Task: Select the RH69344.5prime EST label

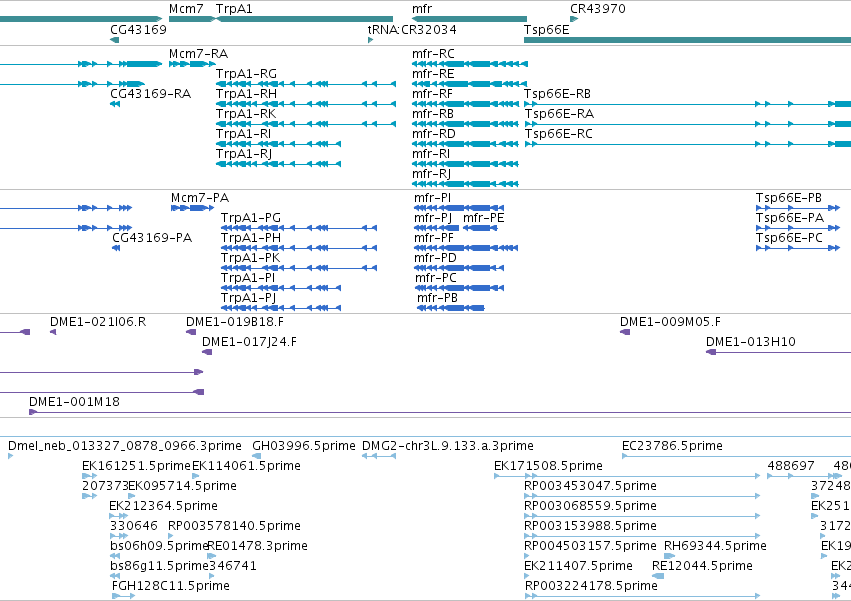Action: pyautogui.click(x=715, y=546)
